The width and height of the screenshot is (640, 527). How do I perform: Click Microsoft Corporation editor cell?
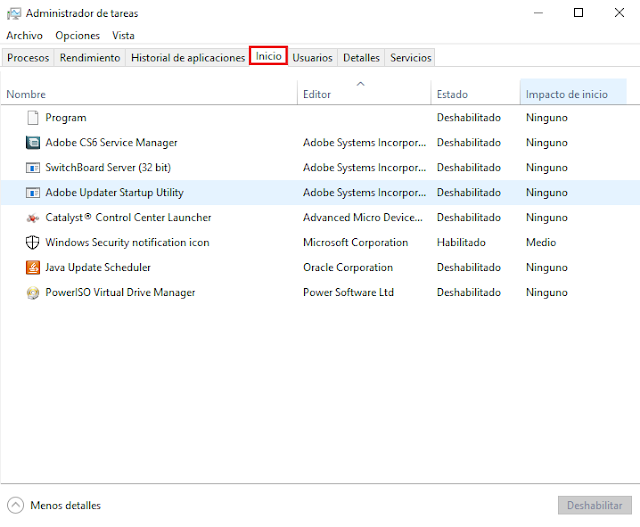[356, 242]
